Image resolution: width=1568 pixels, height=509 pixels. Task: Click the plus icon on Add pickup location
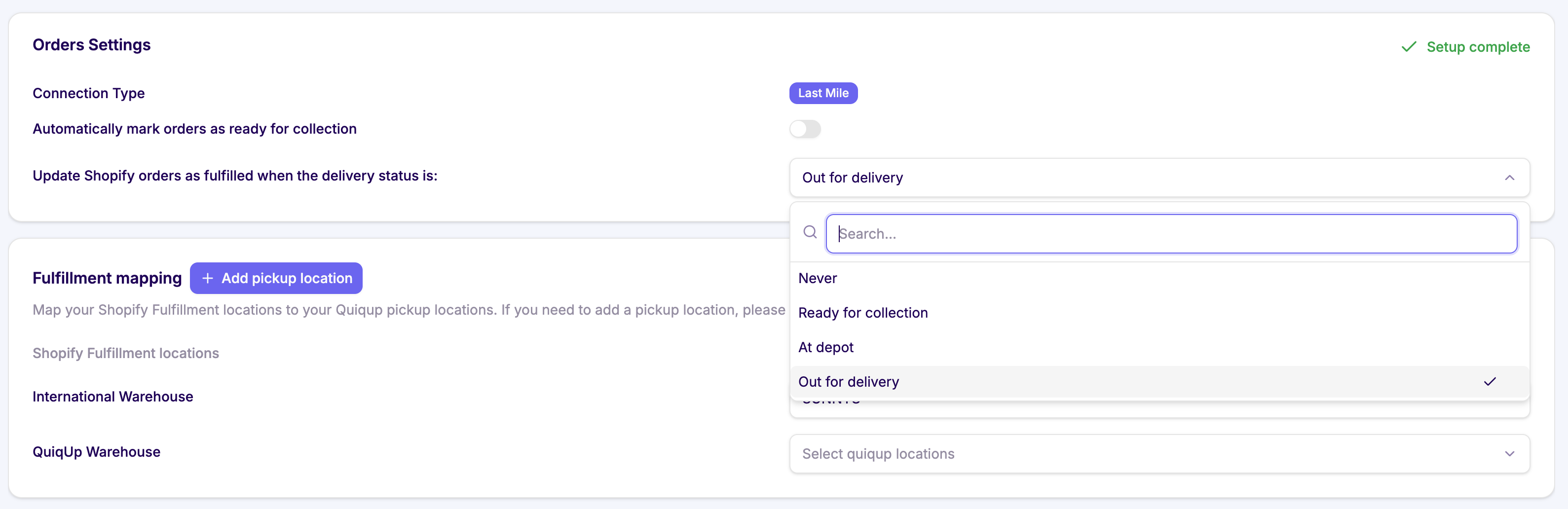click(208, 278)
